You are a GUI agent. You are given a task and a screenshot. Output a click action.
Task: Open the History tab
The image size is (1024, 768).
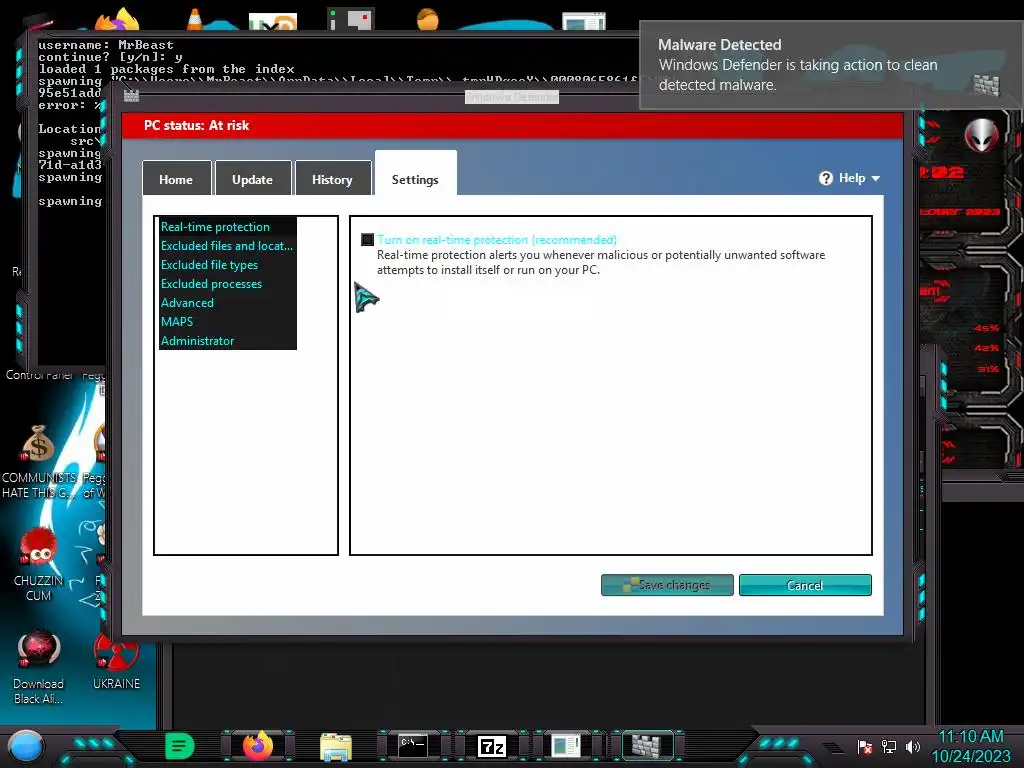click(332, 178)
